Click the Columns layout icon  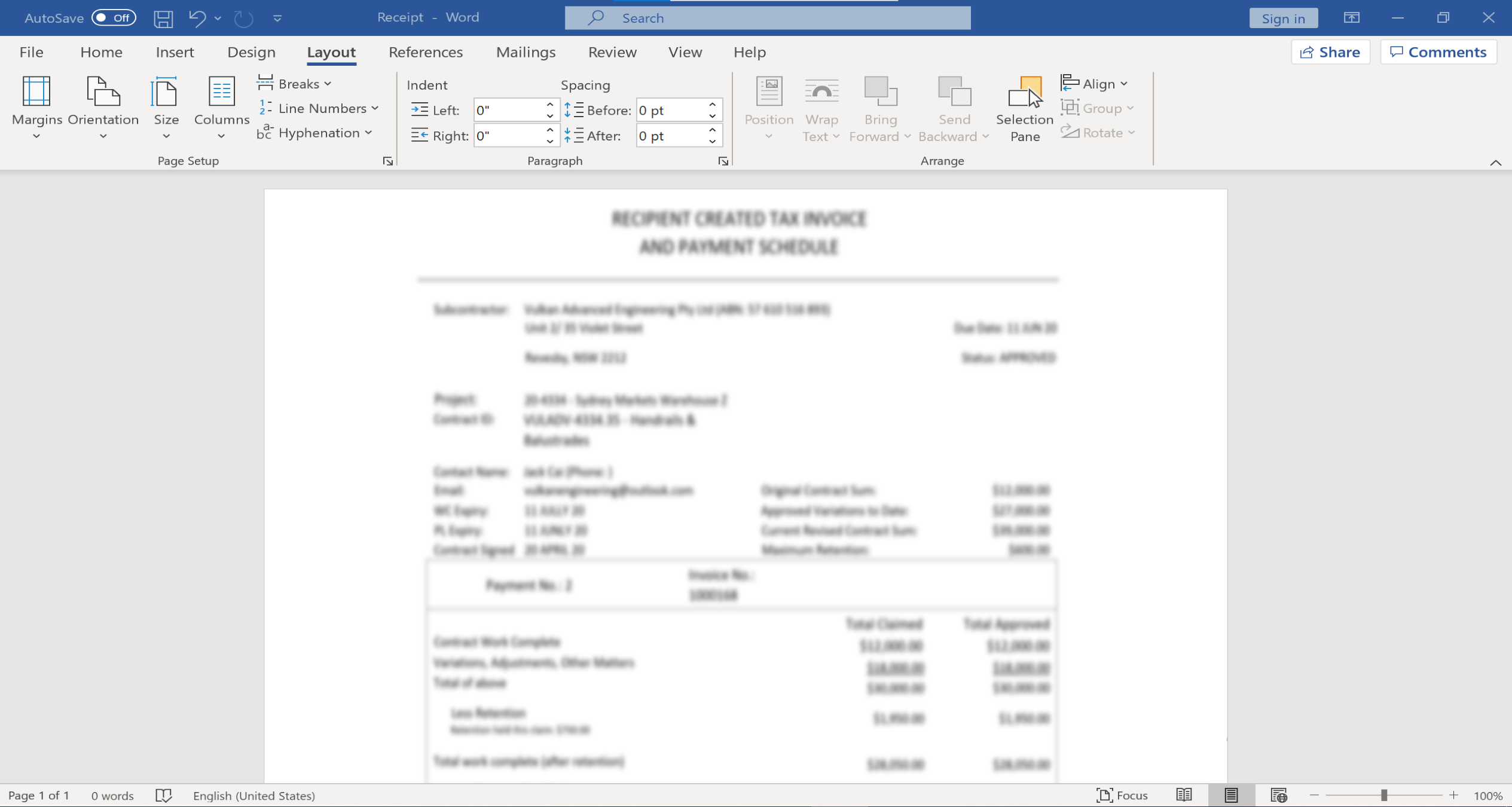coord(221,91)
